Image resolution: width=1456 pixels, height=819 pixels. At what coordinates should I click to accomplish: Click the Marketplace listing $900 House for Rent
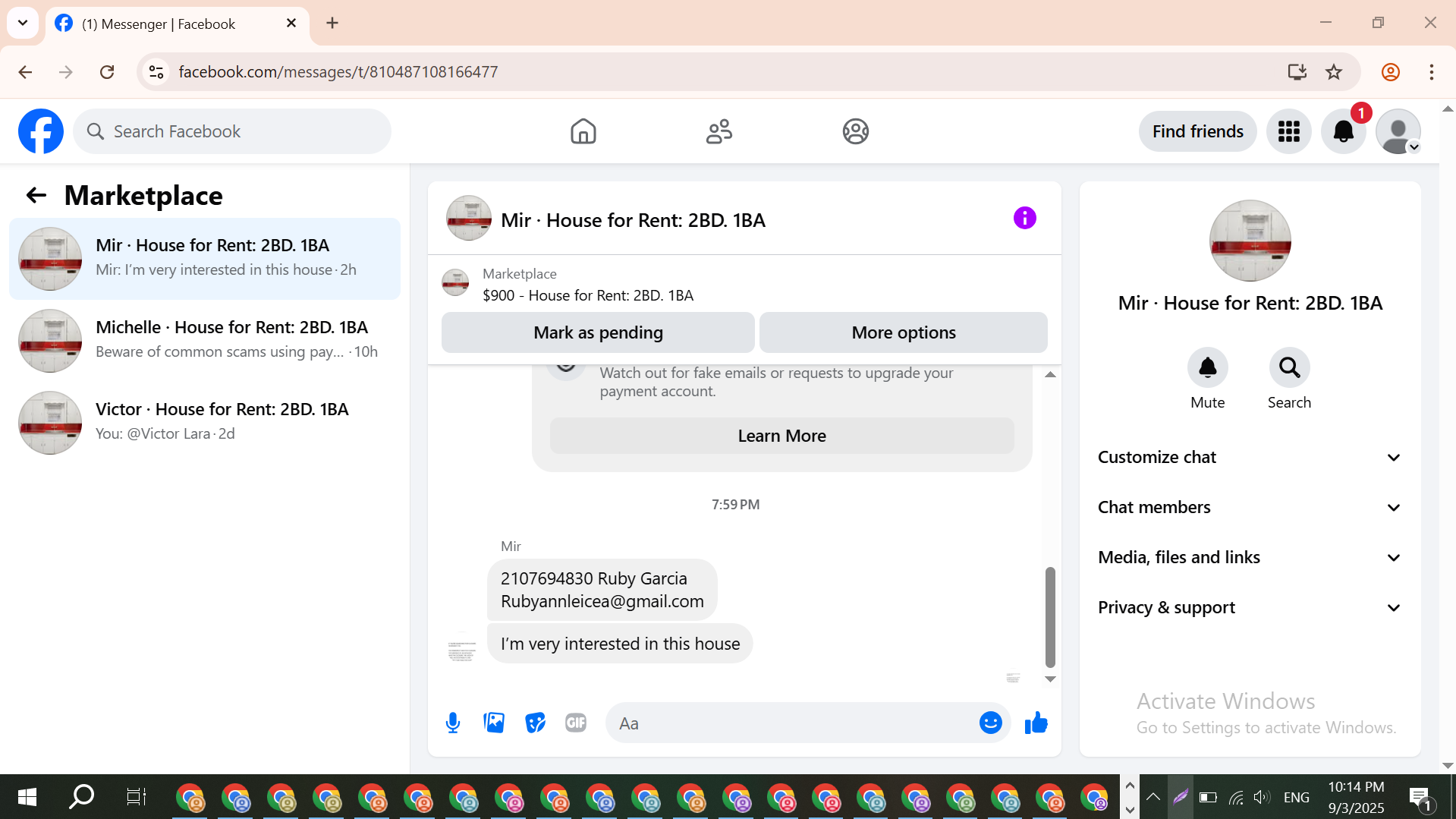[x=588, y=295]
